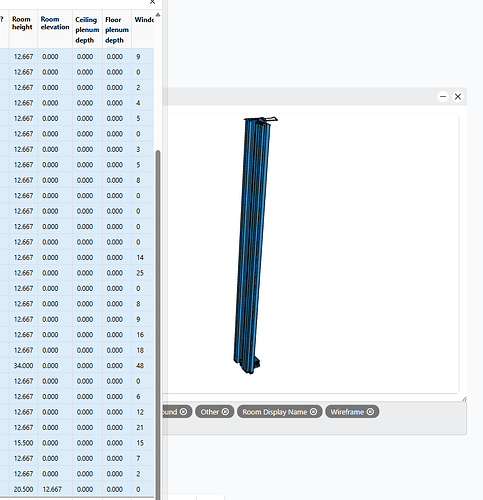
Task: Select the blue 3D building model
Action: [x=253, y=245]
